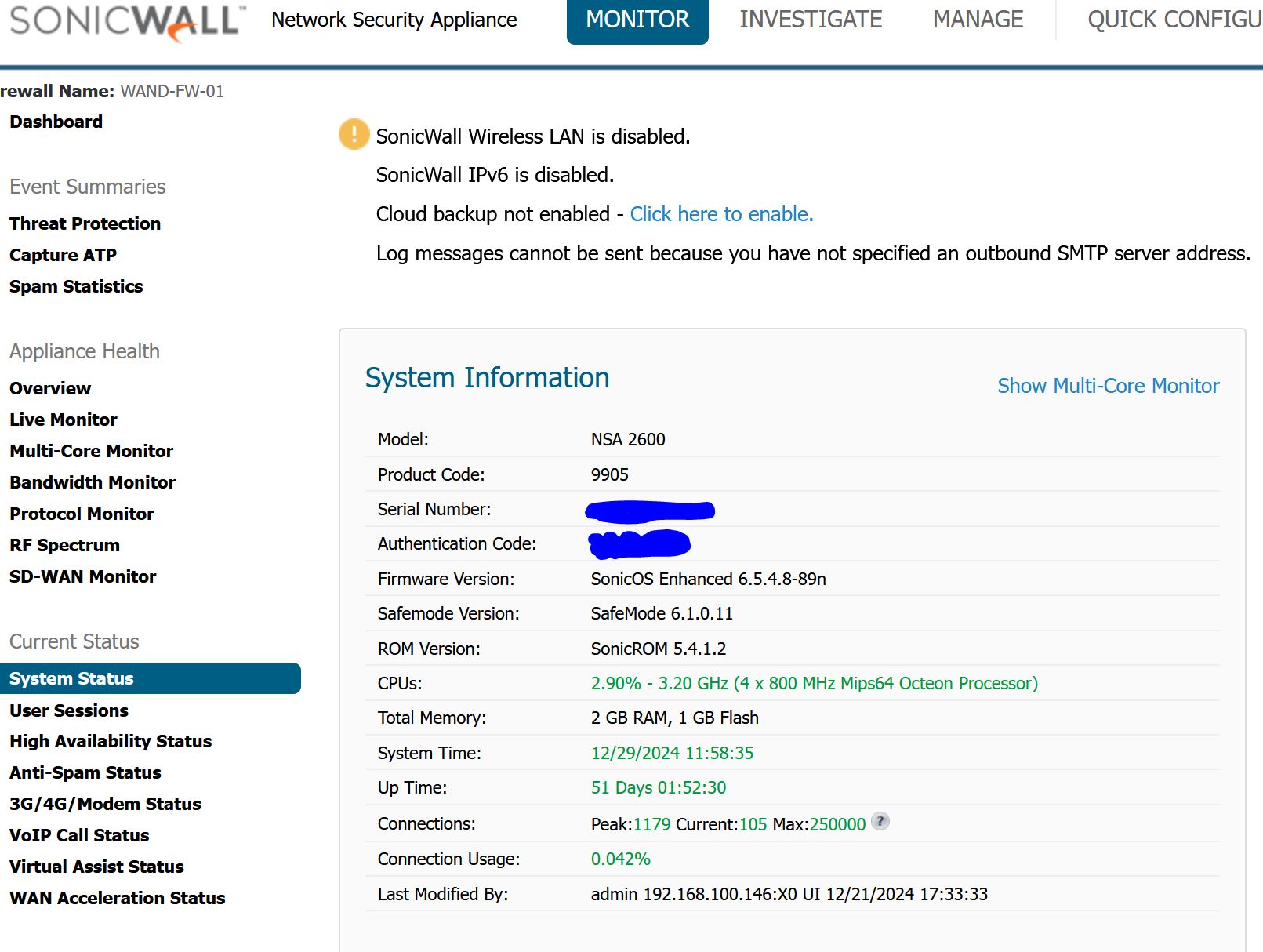This screenshot has width=1263, height=952.
Task: Open Spam Statistics page
Action: (x=76, y=286)
